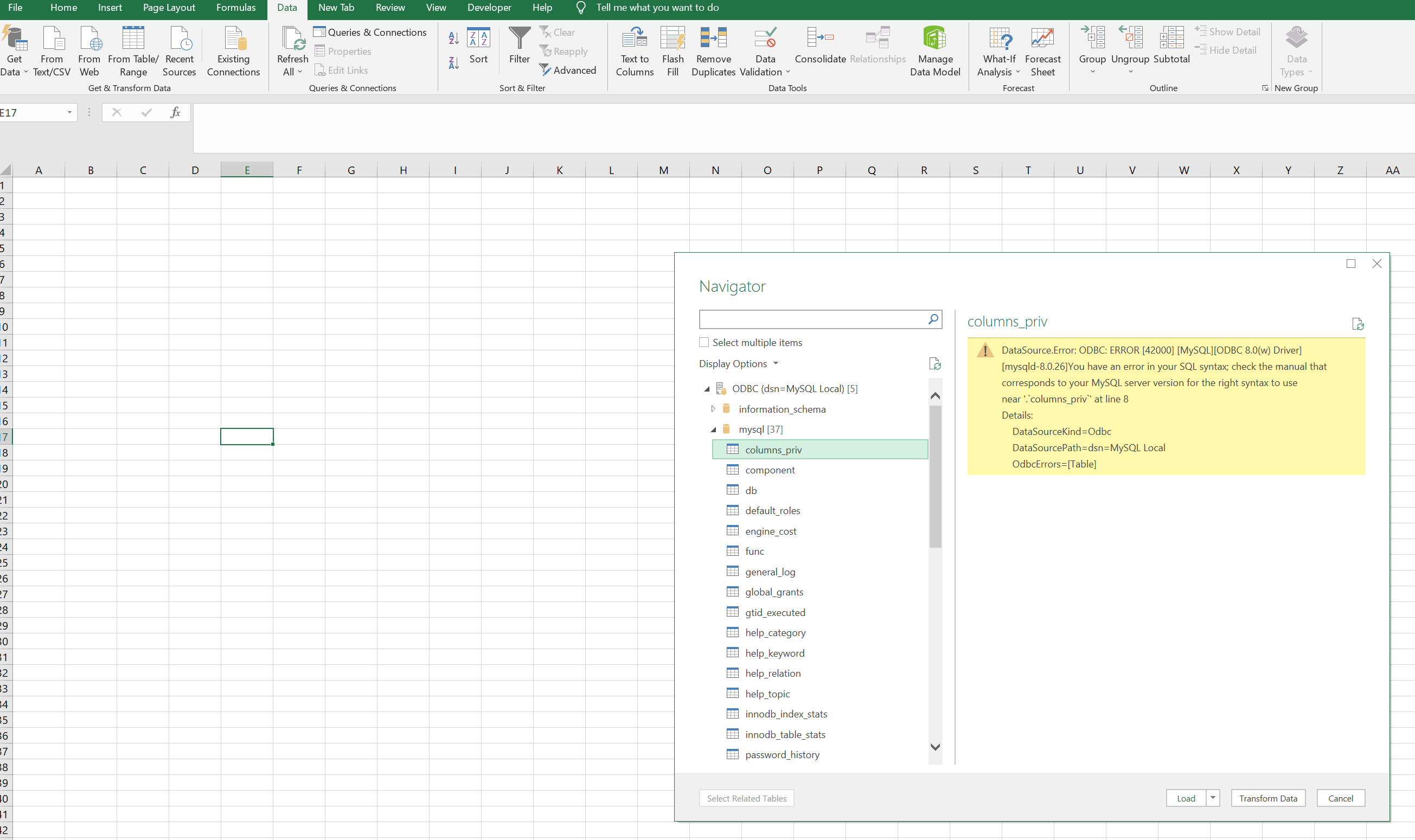Screen dimensions: 1415x840
Task: Click Navigator scrollbar down arrow
Action: [x=935, y=747]
